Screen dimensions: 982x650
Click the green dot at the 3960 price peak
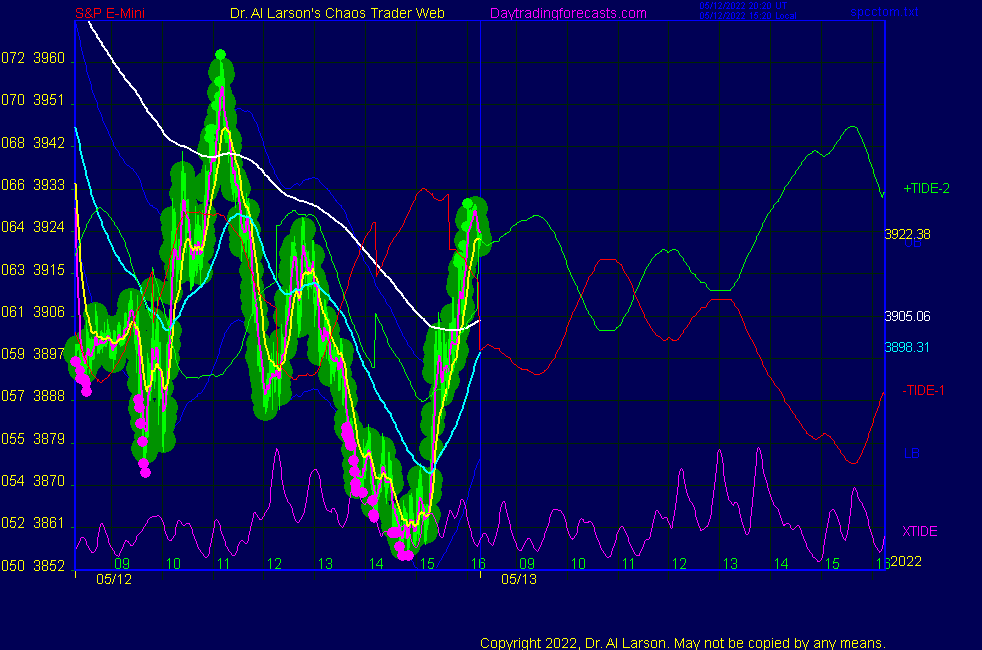[220, 55]
